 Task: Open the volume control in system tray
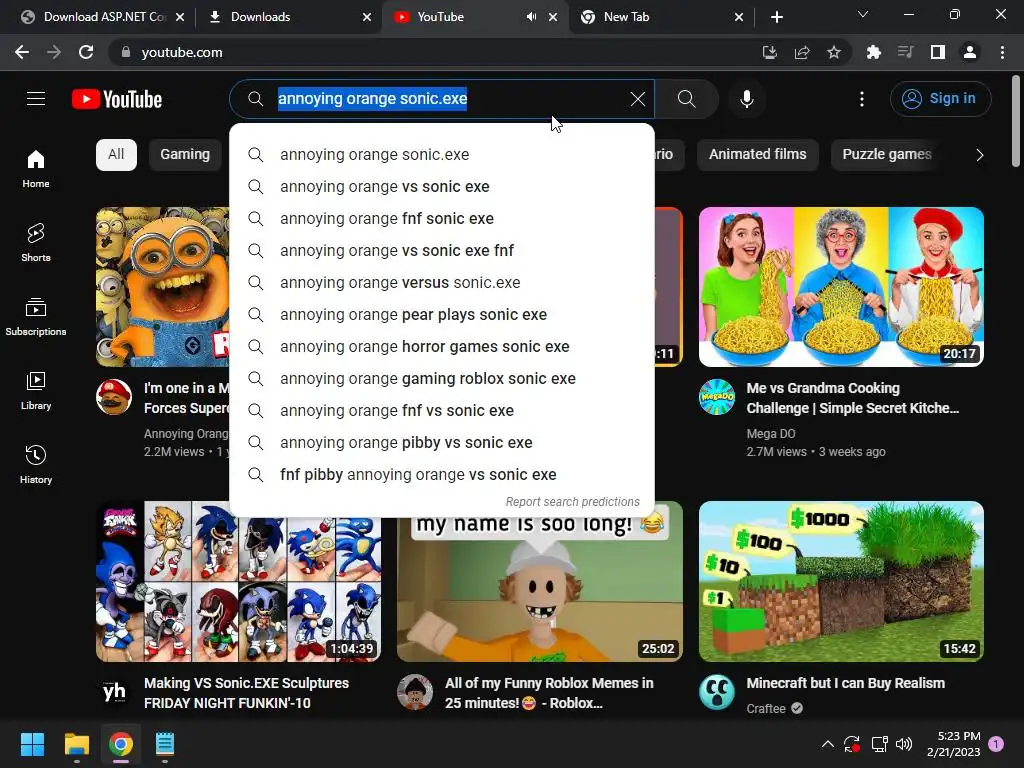[904, 744]
